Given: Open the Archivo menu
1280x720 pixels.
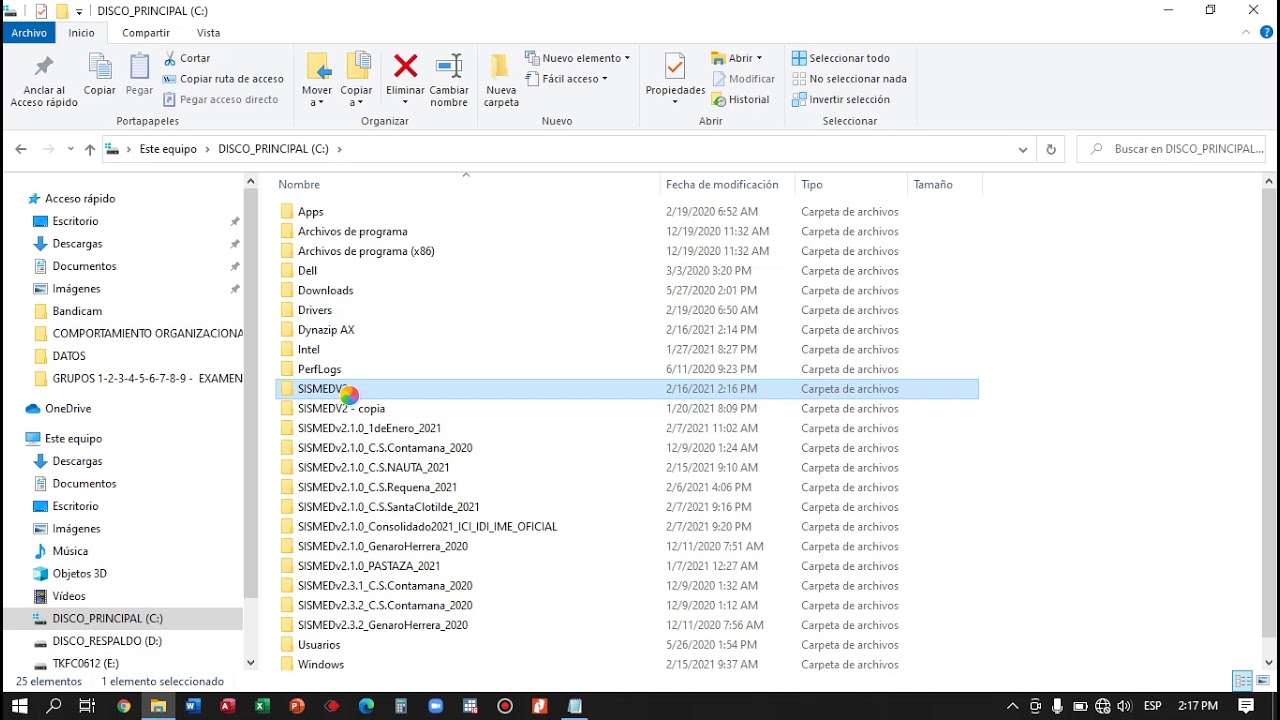Looking at the screenshot, I should (29, 33).
